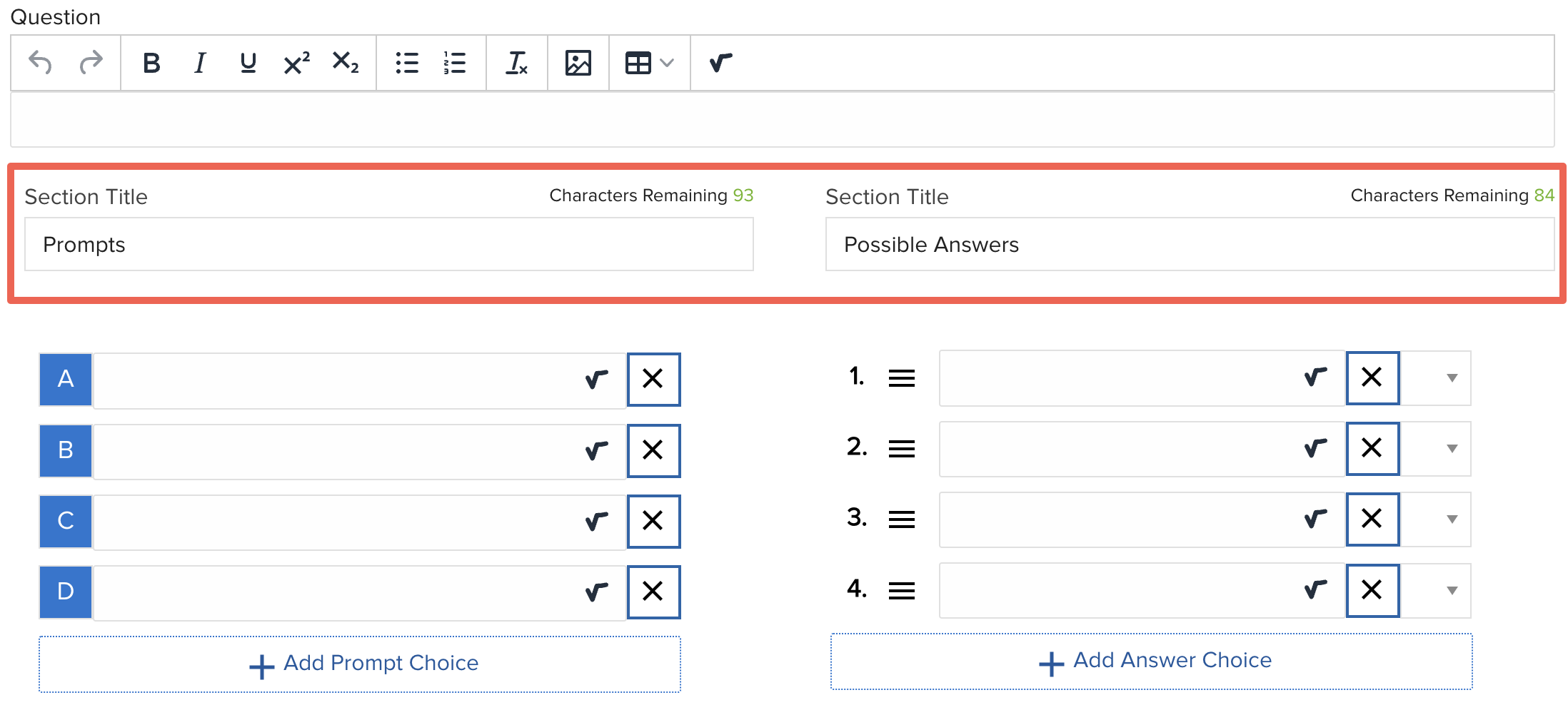Viewport: 1568px width, 715px height.
Task: Toggle italic formatting
Action: tap(200, 63)
